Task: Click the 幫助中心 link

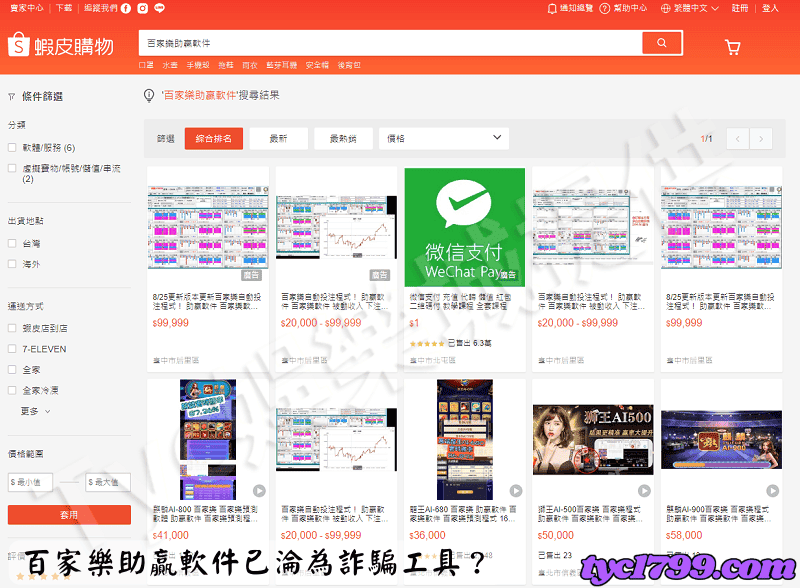Action: coord(630,8)
